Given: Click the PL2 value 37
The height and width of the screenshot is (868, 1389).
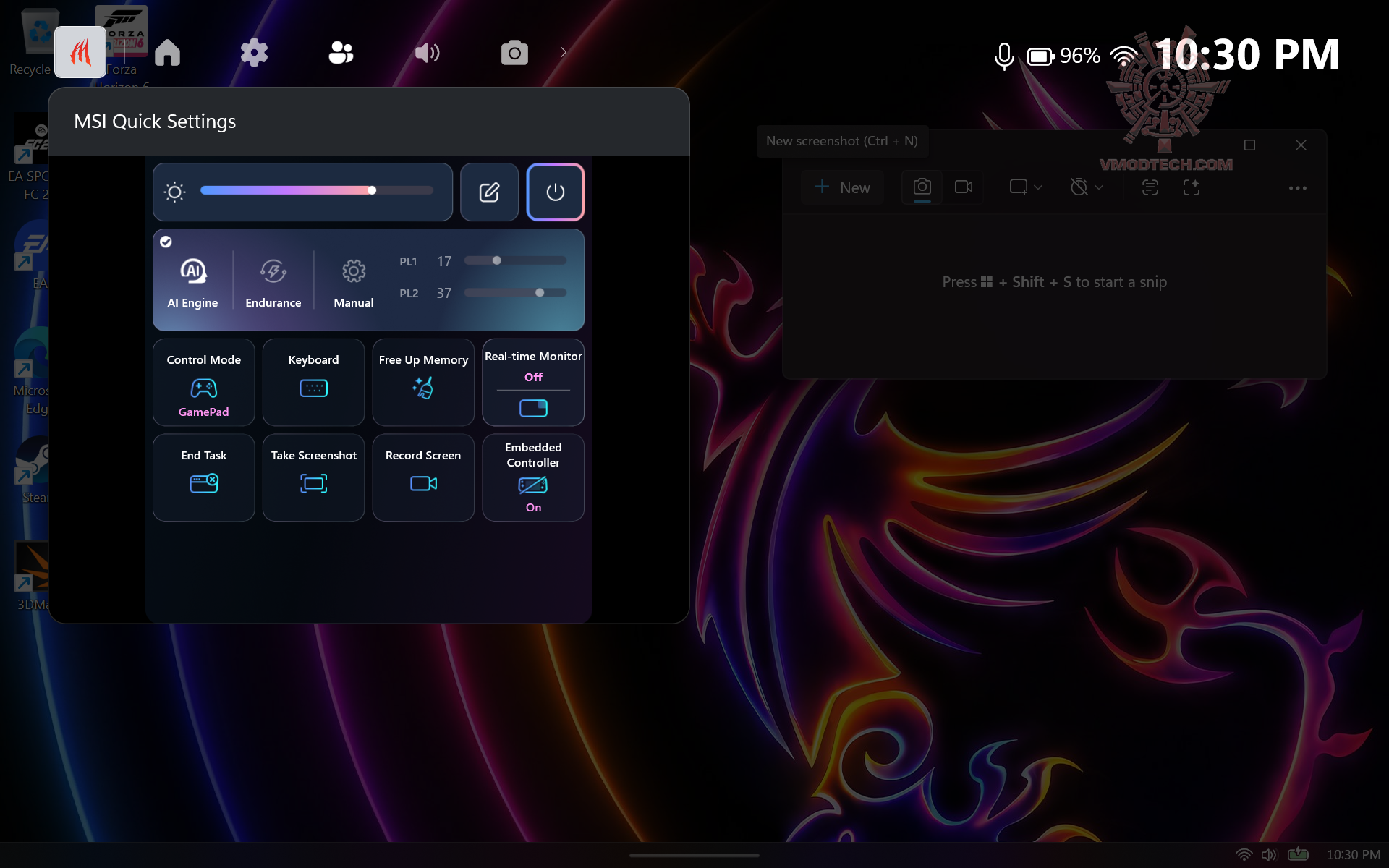Looking at the screenshot, I should (444, 293).
